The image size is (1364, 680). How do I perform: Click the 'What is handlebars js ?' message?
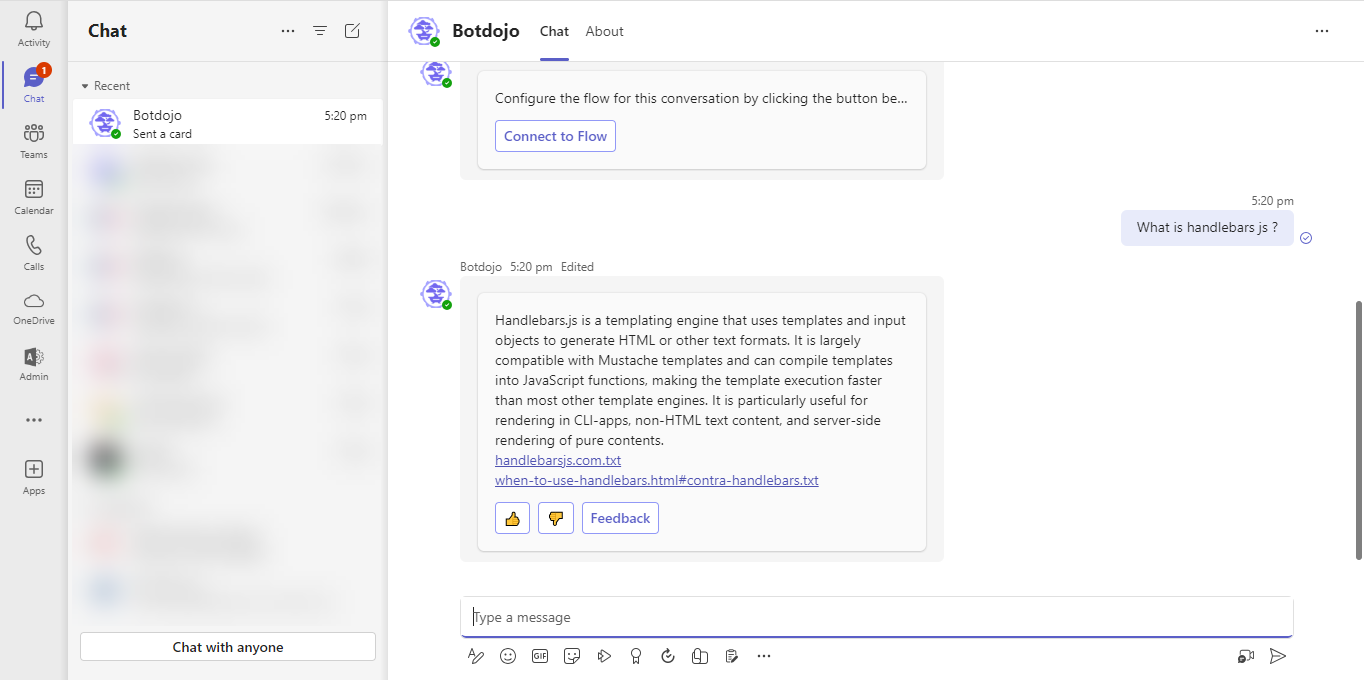pos(1207,227)
